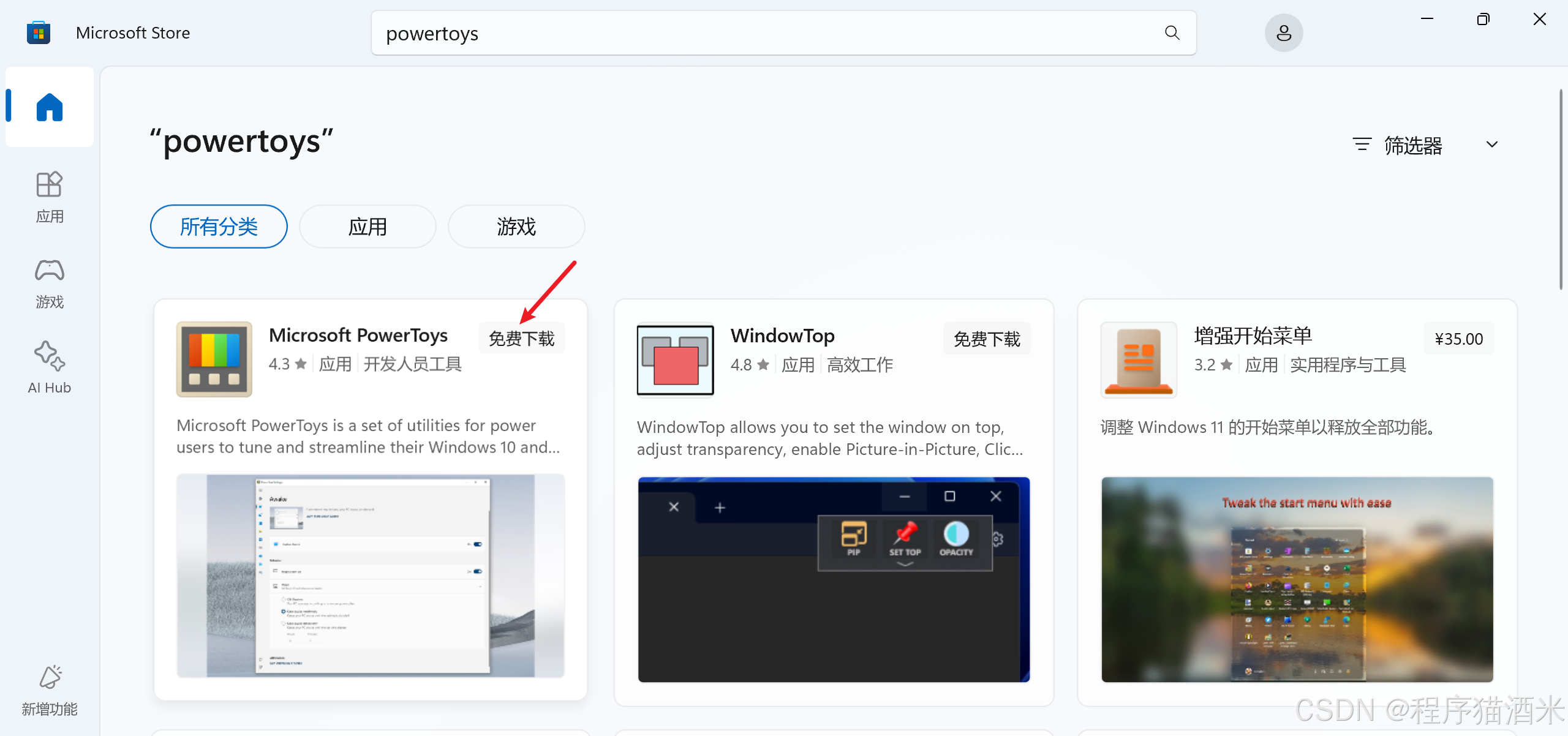
Task: Expand the 筛选器 filter chevron
Action: [1492, 145]
